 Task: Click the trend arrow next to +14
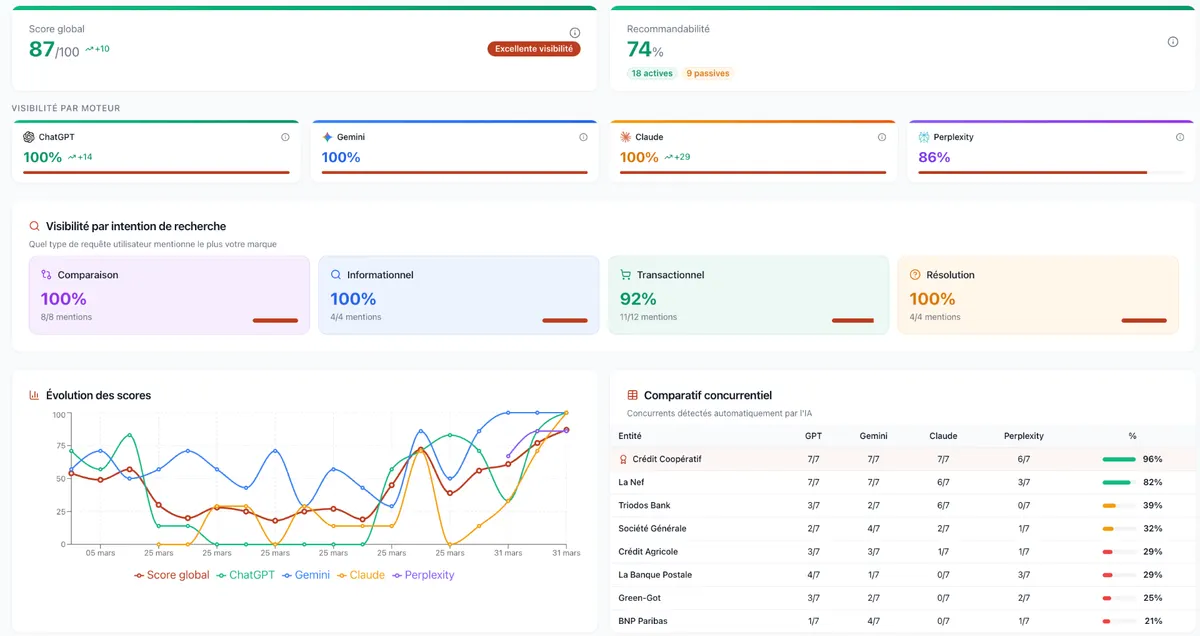pos(72,157)
